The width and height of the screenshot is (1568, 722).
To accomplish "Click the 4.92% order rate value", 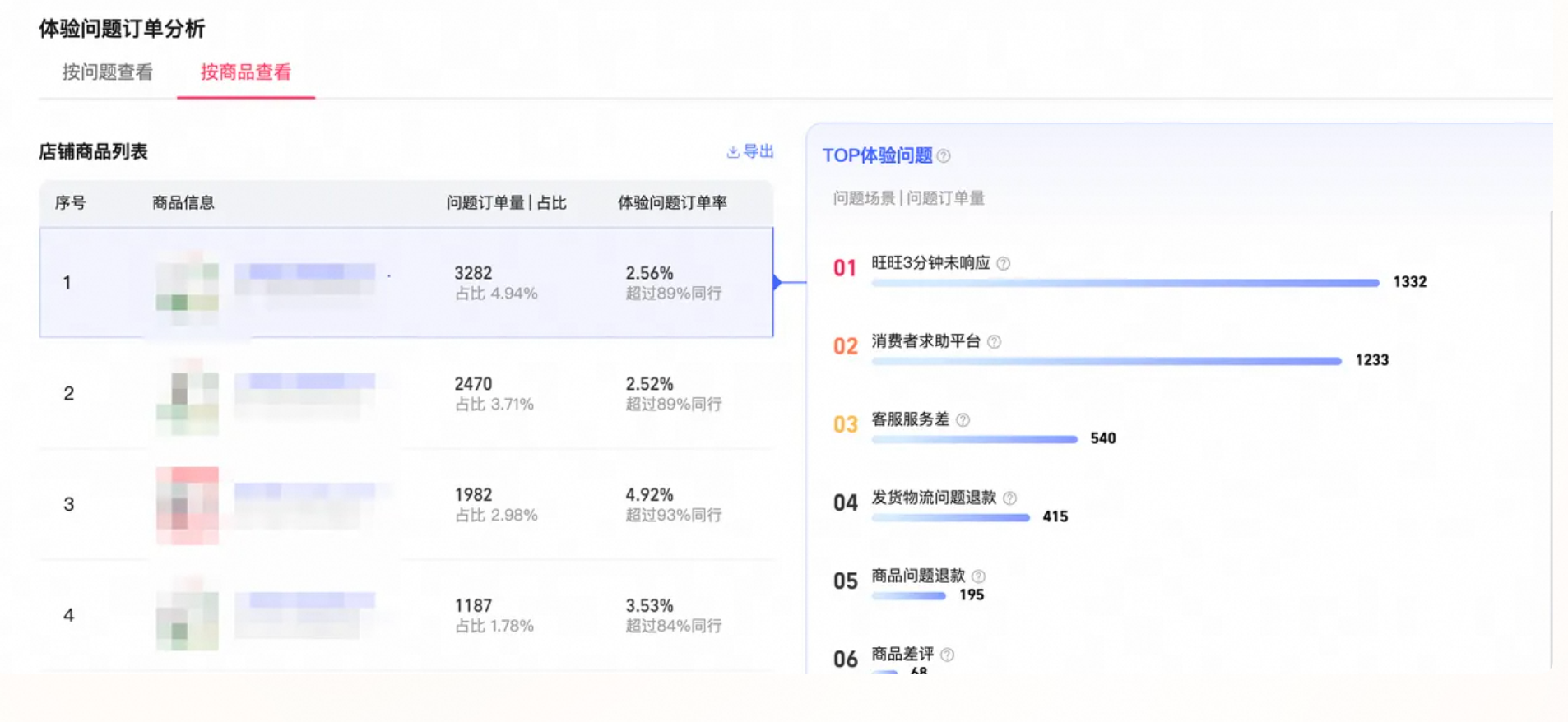I will pos(649,495).
